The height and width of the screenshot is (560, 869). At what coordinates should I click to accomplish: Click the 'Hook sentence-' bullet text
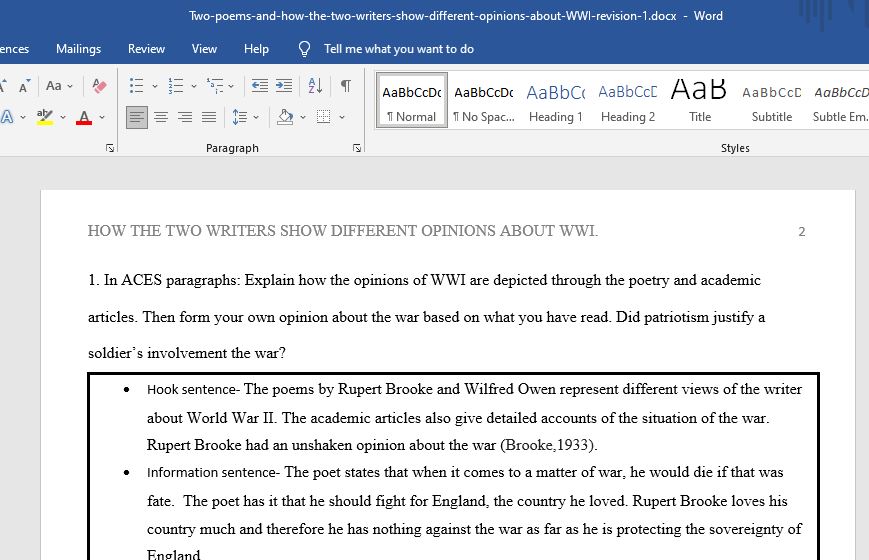click(x=193, y=389)
